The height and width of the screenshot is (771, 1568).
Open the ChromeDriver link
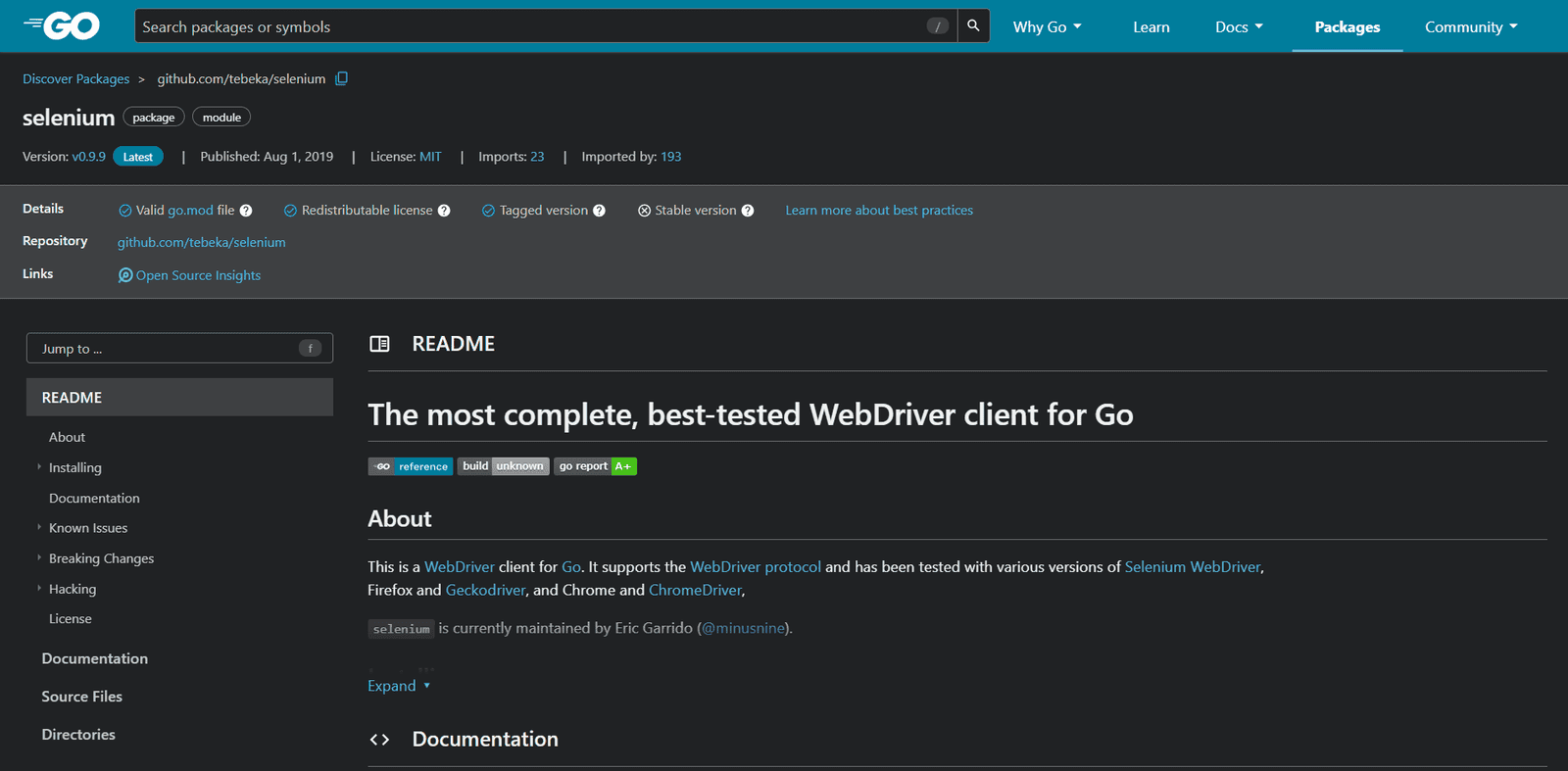point(695,591)
